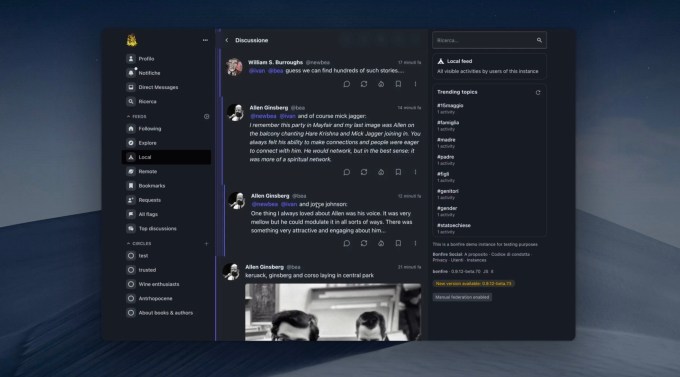Image resolution: width=680 pixels, height=377 pixels.
Task: Open the Codice di condotta link
Action: click(510, 254)
